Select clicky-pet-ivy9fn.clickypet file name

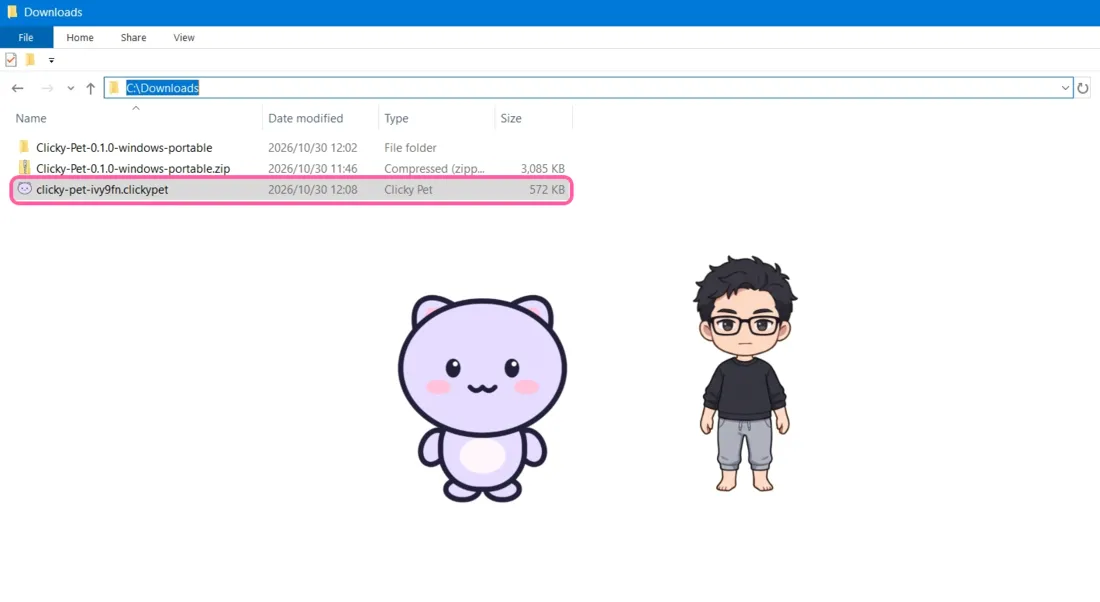tap(102, 189)
